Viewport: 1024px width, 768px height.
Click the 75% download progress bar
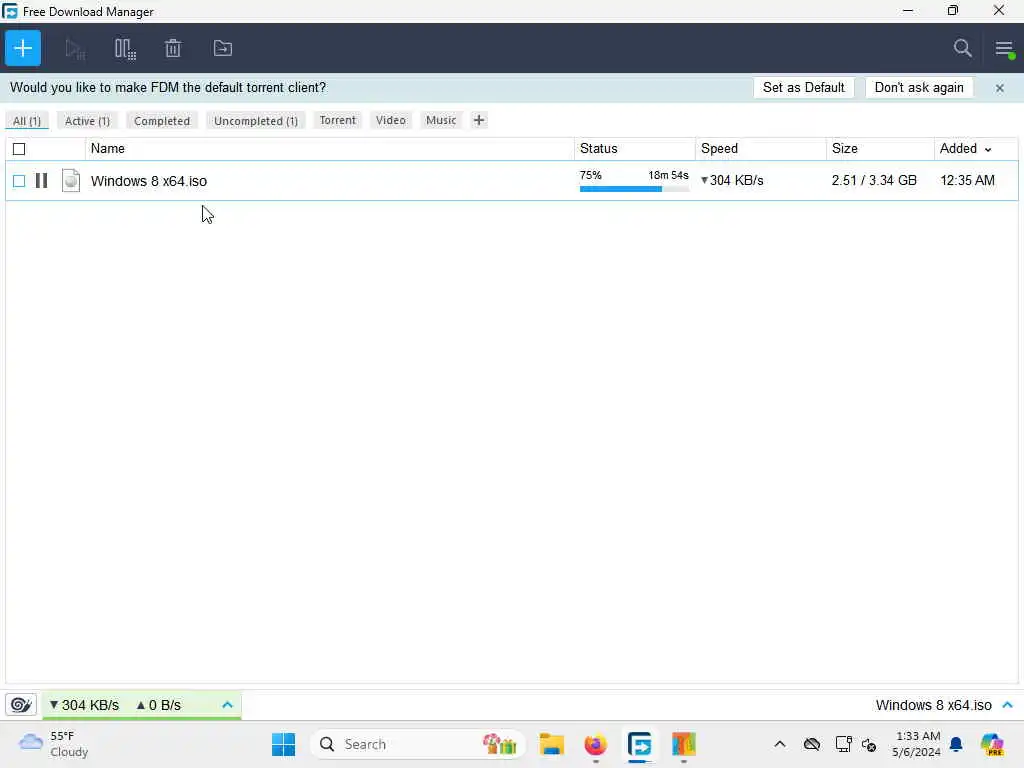click(634, 189)
